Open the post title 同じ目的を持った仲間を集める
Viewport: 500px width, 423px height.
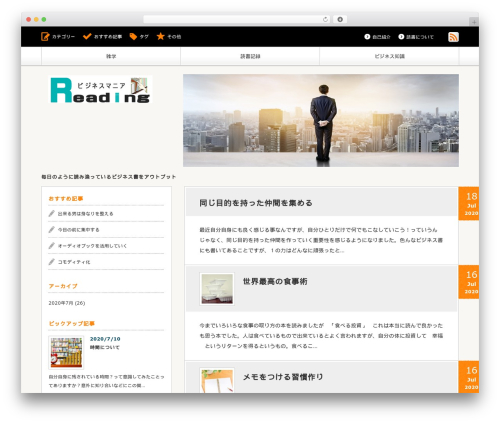(256, 203)
